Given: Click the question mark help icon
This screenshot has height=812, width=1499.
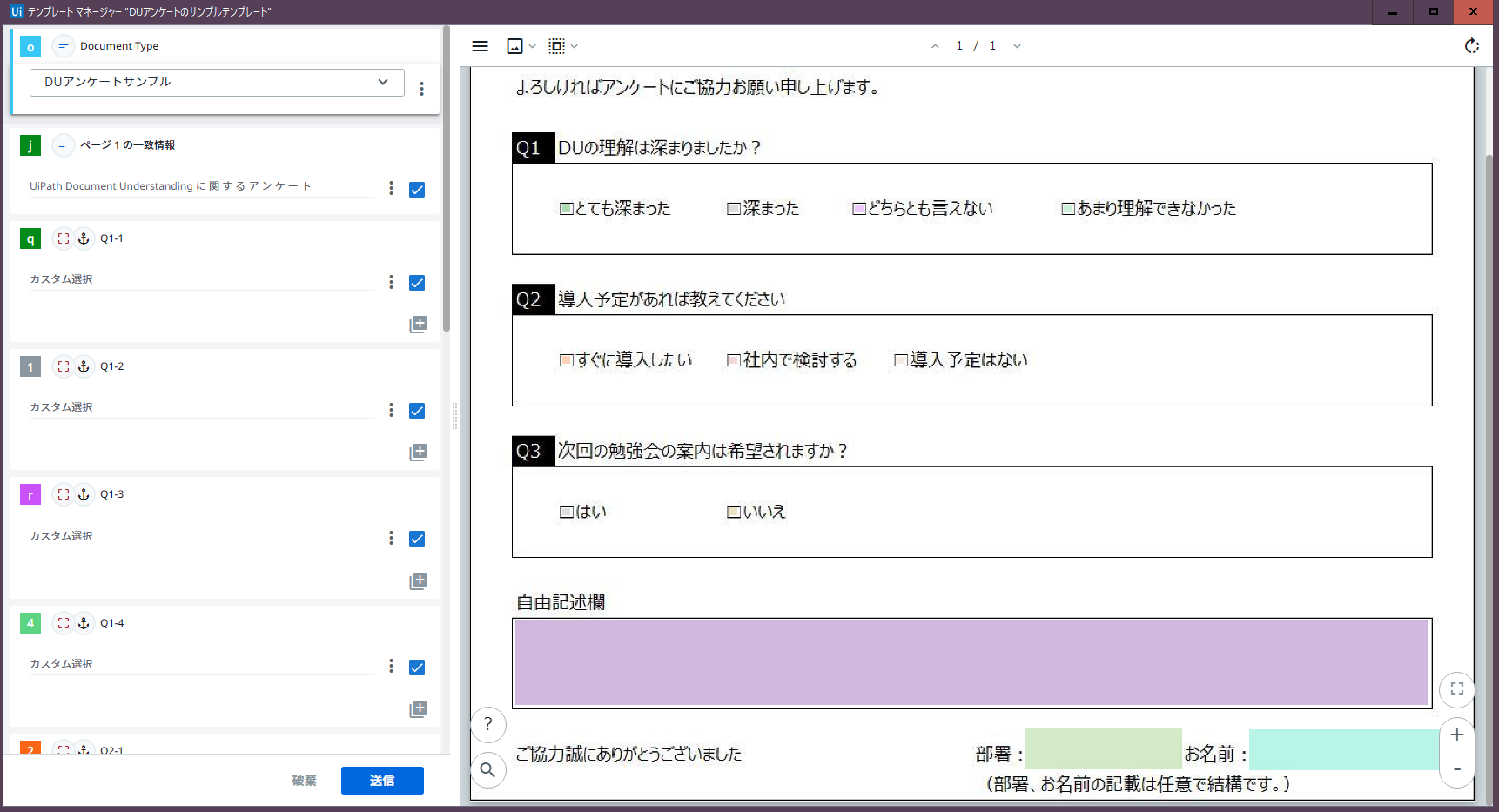Looking at the screenshot, I should point(487,725).
